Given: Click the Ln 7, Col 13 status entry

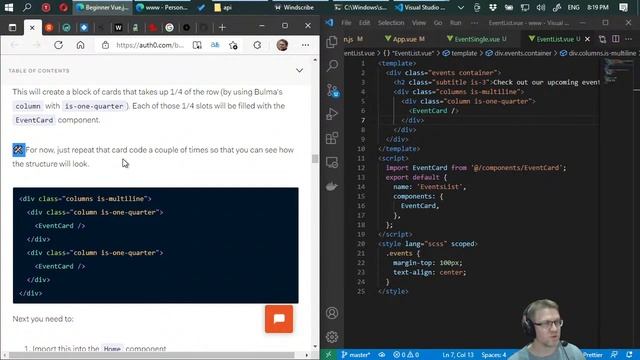Looking at the screenshot, I should click(458, 355).
